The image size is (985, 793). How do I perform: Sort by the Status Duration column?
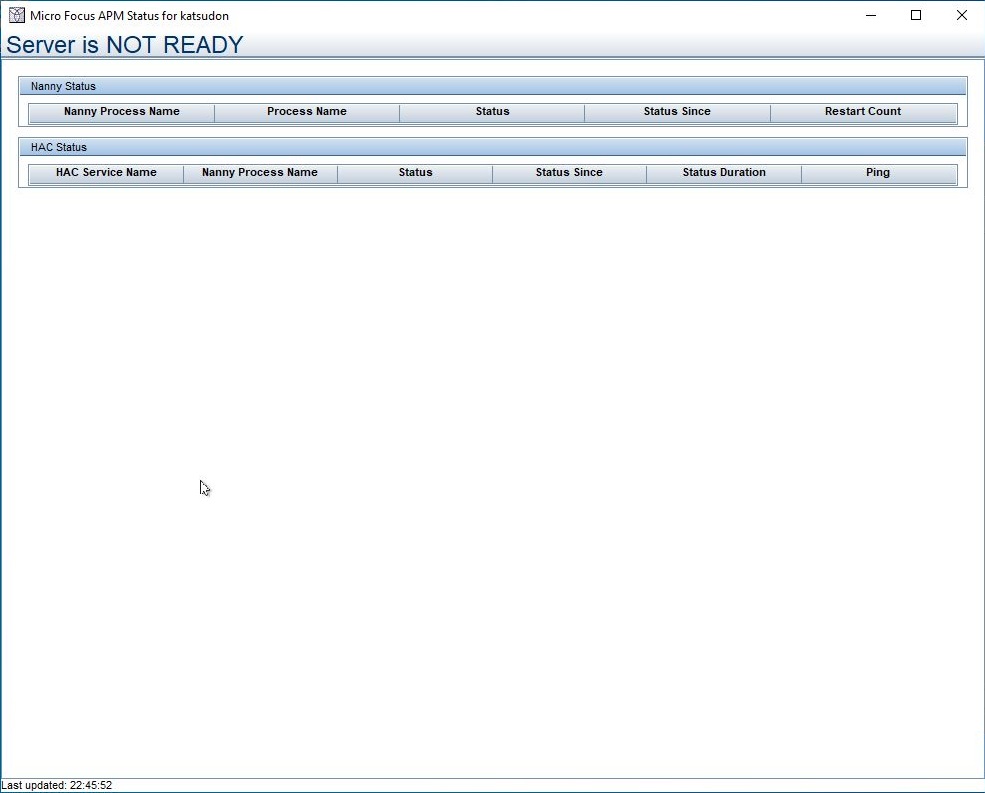(723, 172)
